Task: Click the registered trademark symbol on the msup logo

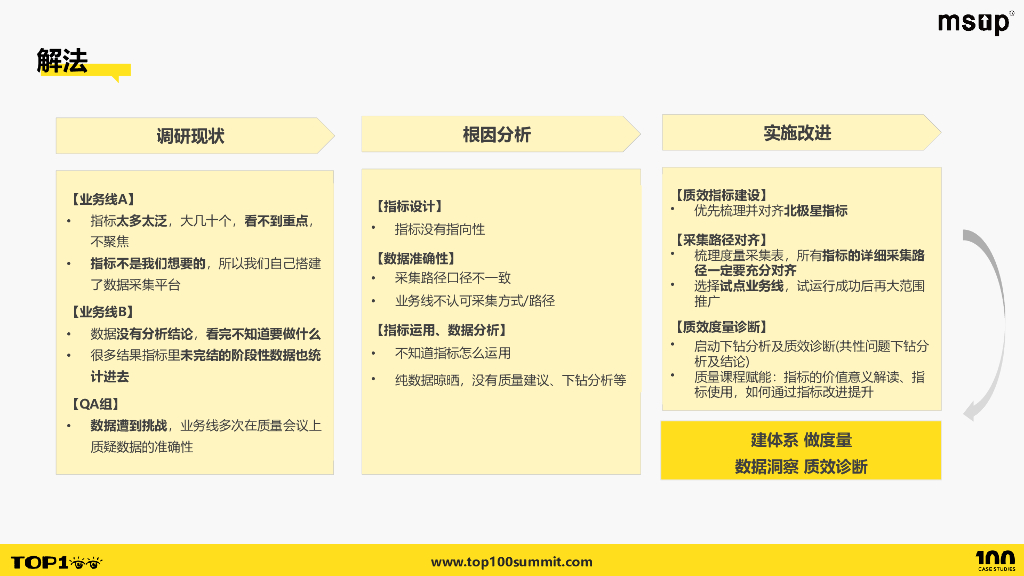Action: (x=1013, y=13)
